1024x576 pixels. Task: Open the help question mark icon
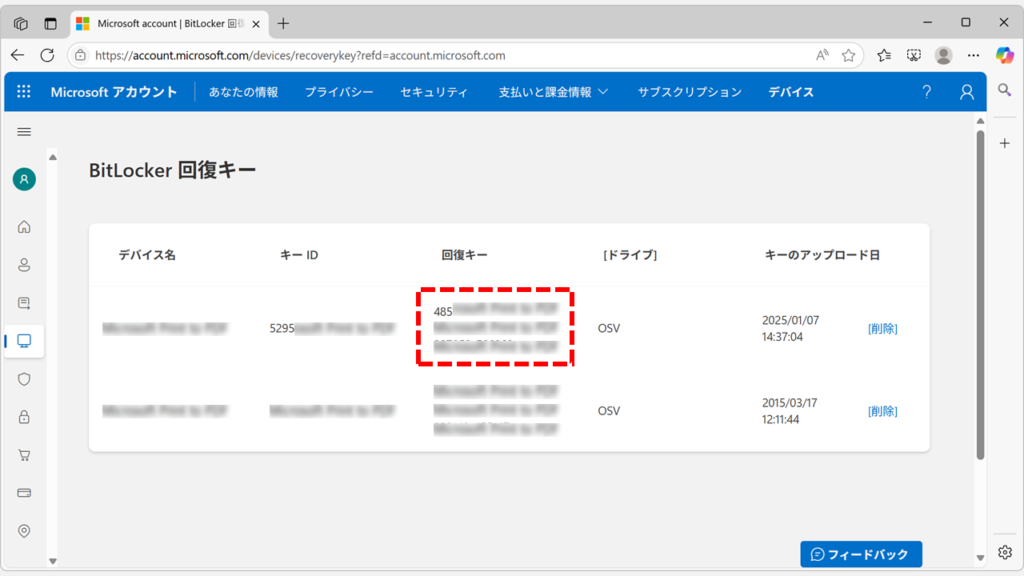(x=927, y=92)
